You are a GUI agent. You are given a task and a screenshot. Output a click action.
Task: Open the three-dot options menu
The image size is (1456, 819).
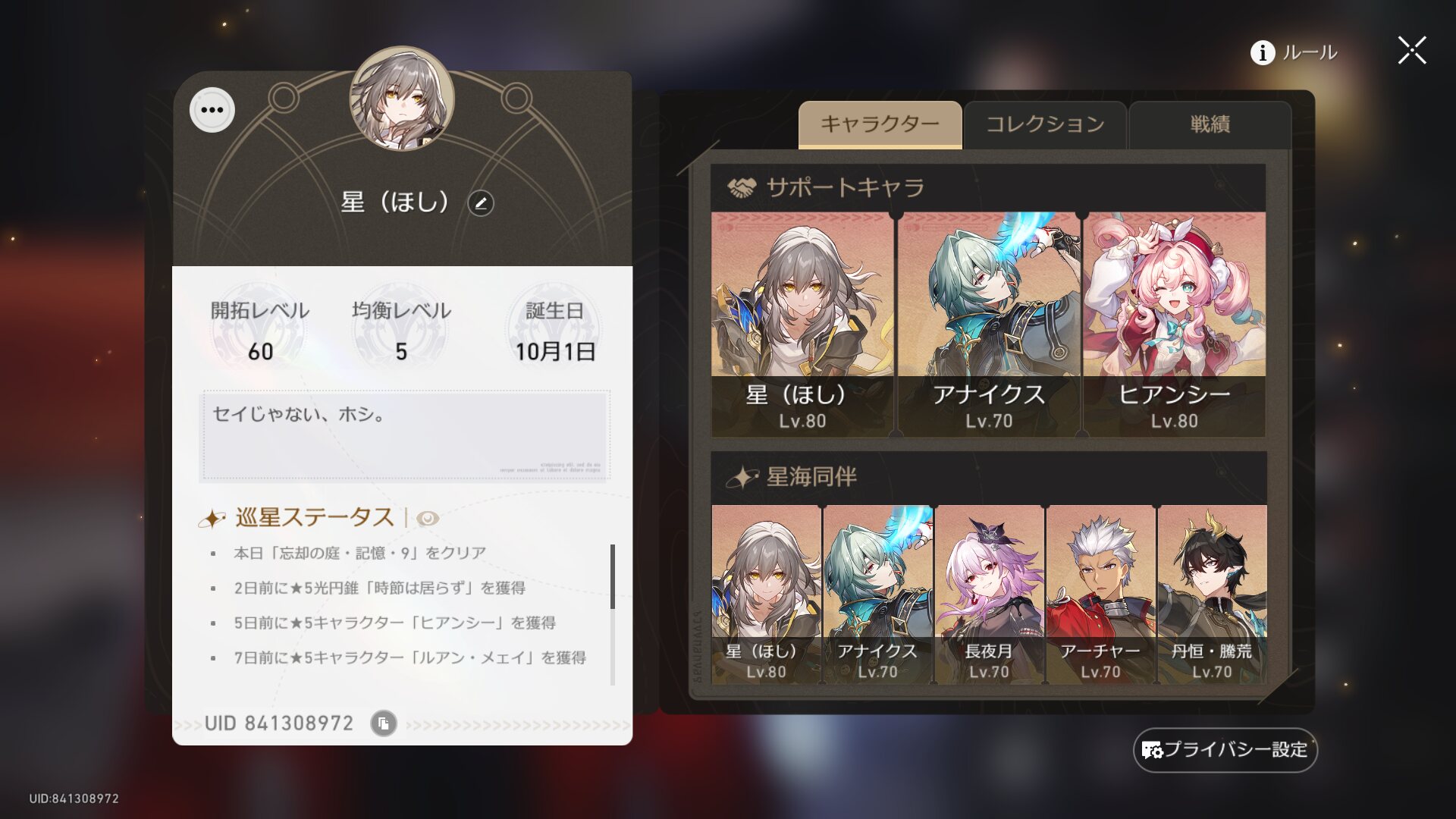point(212,110)
